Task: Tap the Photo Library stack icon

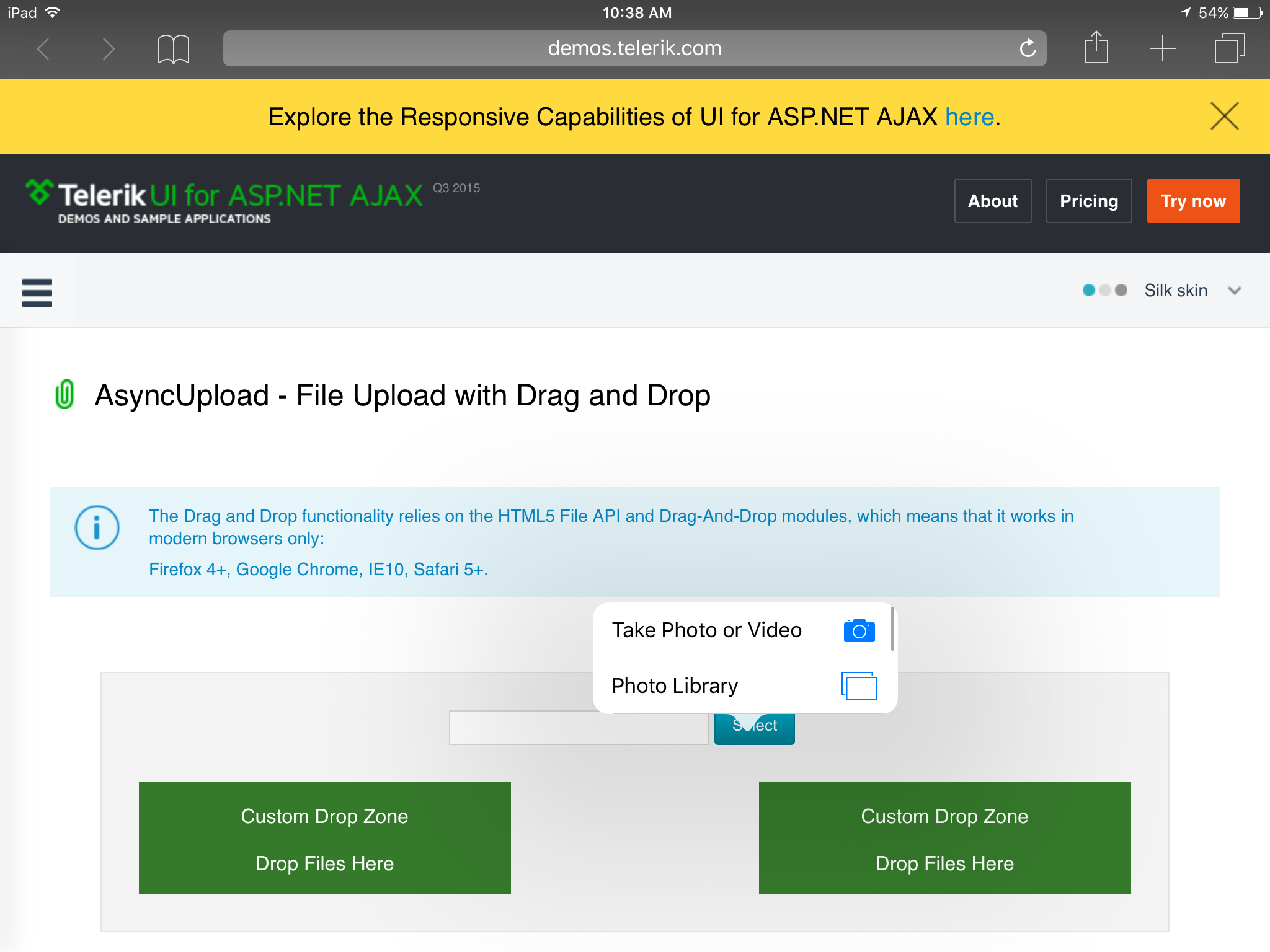Action: (x=859, y=686)
